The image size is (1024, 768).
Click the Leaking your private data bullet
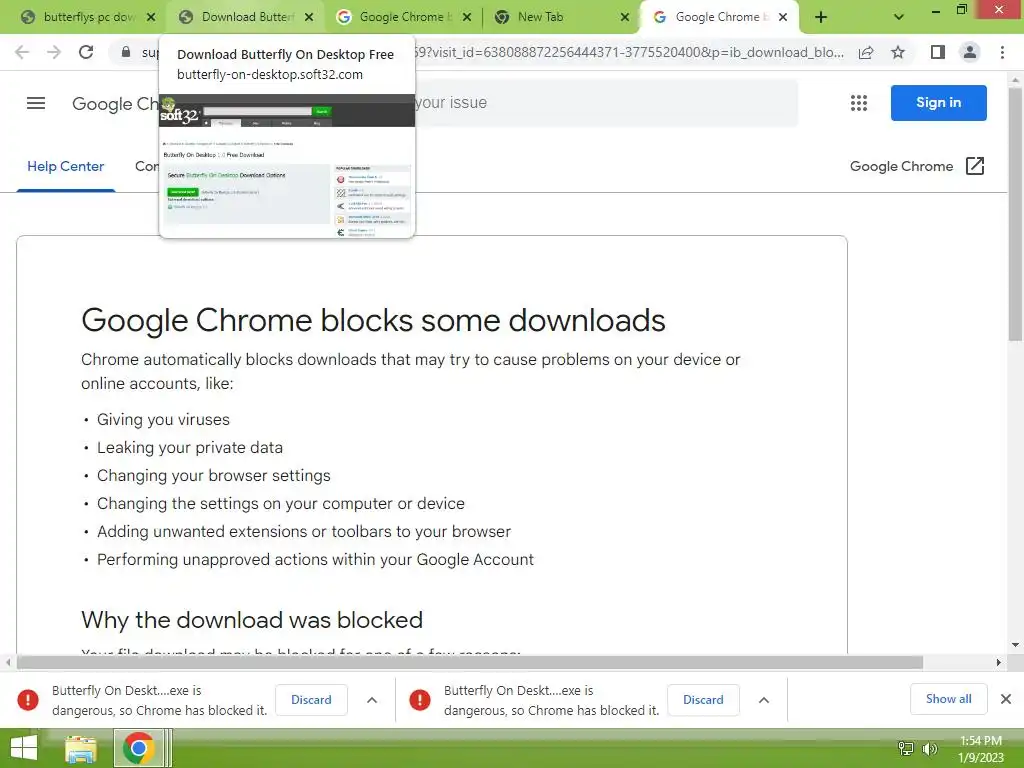point(189,447)
